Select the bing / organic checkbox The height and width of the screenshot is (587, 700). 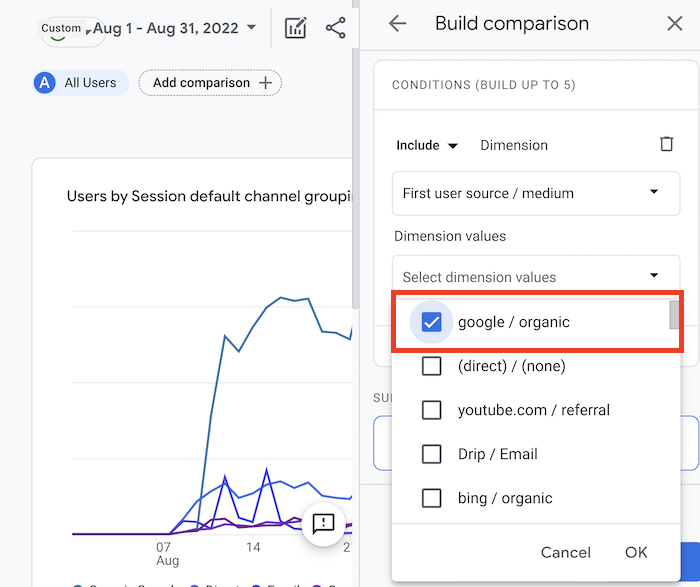432,498
